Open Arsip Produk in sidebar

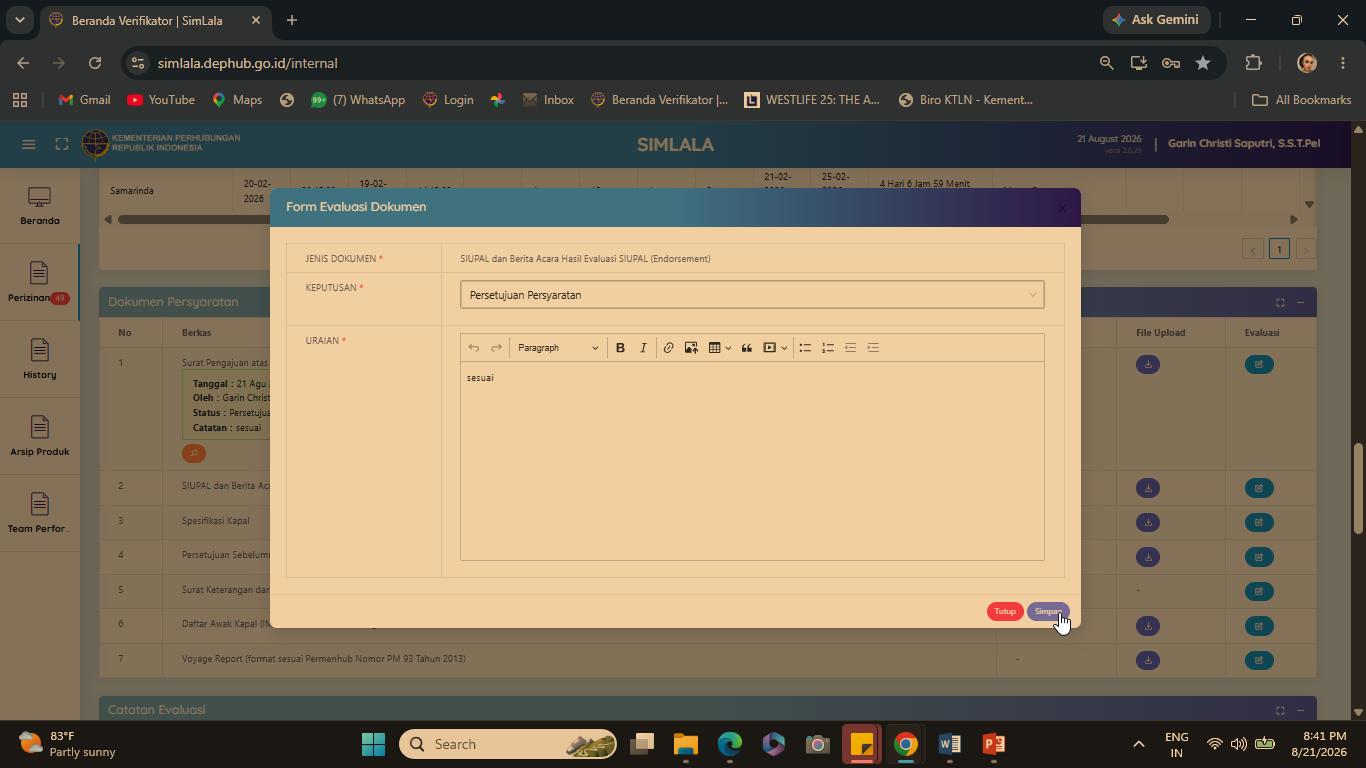pyautogui.click(x=39, y=437)
